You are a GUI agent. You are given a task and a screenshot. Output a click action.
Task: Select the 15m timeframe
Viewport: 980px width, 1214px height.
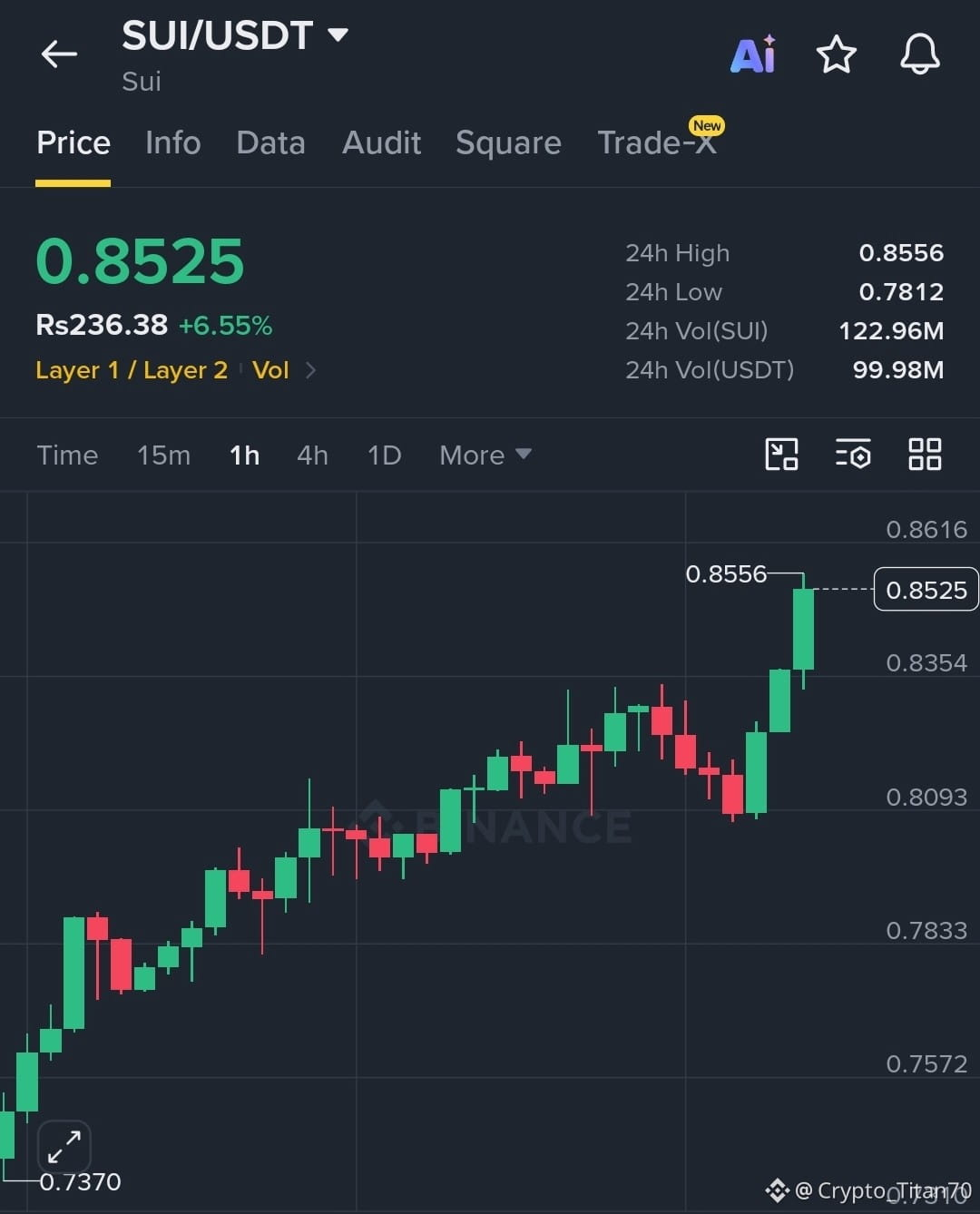[163, 455]
